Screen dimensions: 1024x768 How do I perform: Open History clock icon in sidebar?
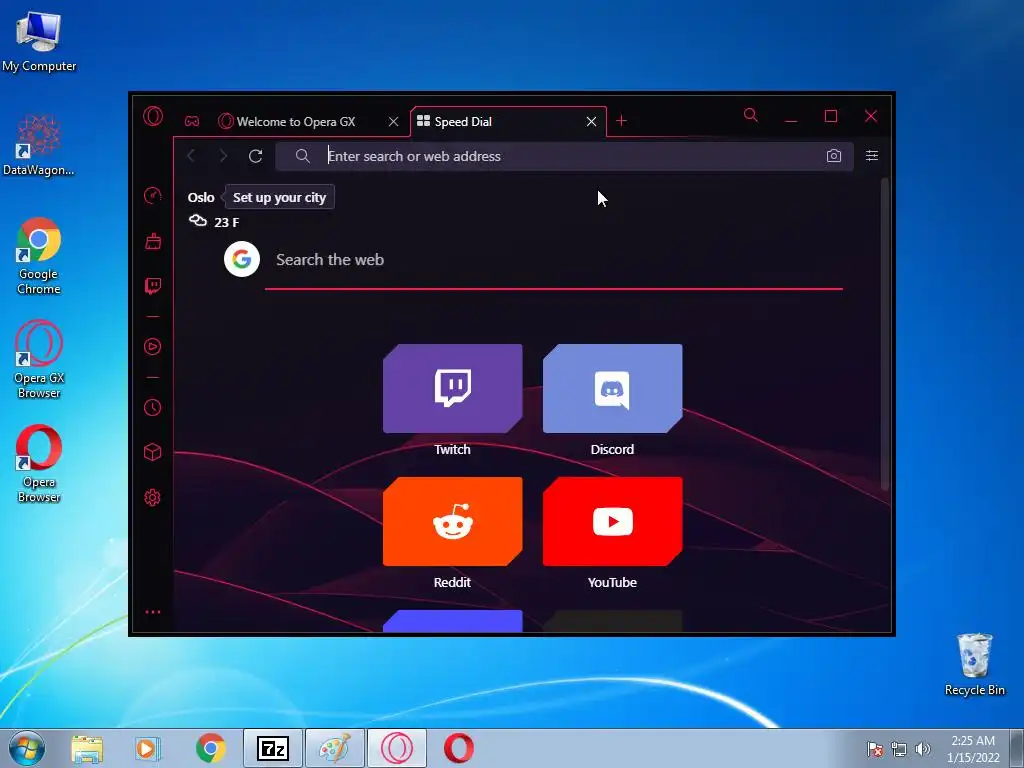pos(153,408)
